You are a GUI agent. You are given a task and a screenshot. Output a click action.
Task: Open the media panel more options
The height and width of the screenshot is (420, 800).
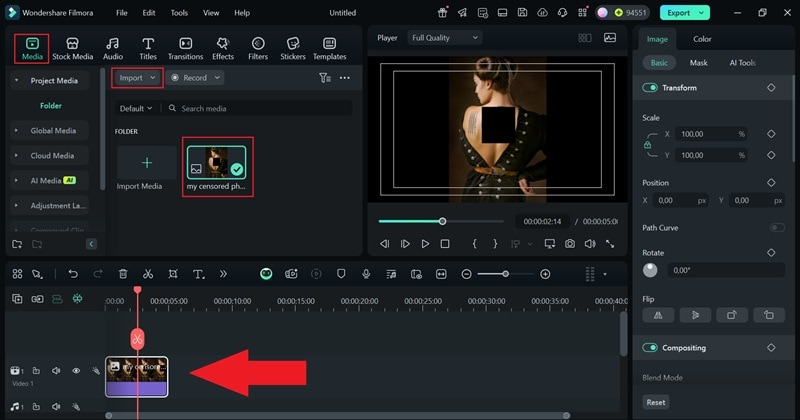coord(345,78)
